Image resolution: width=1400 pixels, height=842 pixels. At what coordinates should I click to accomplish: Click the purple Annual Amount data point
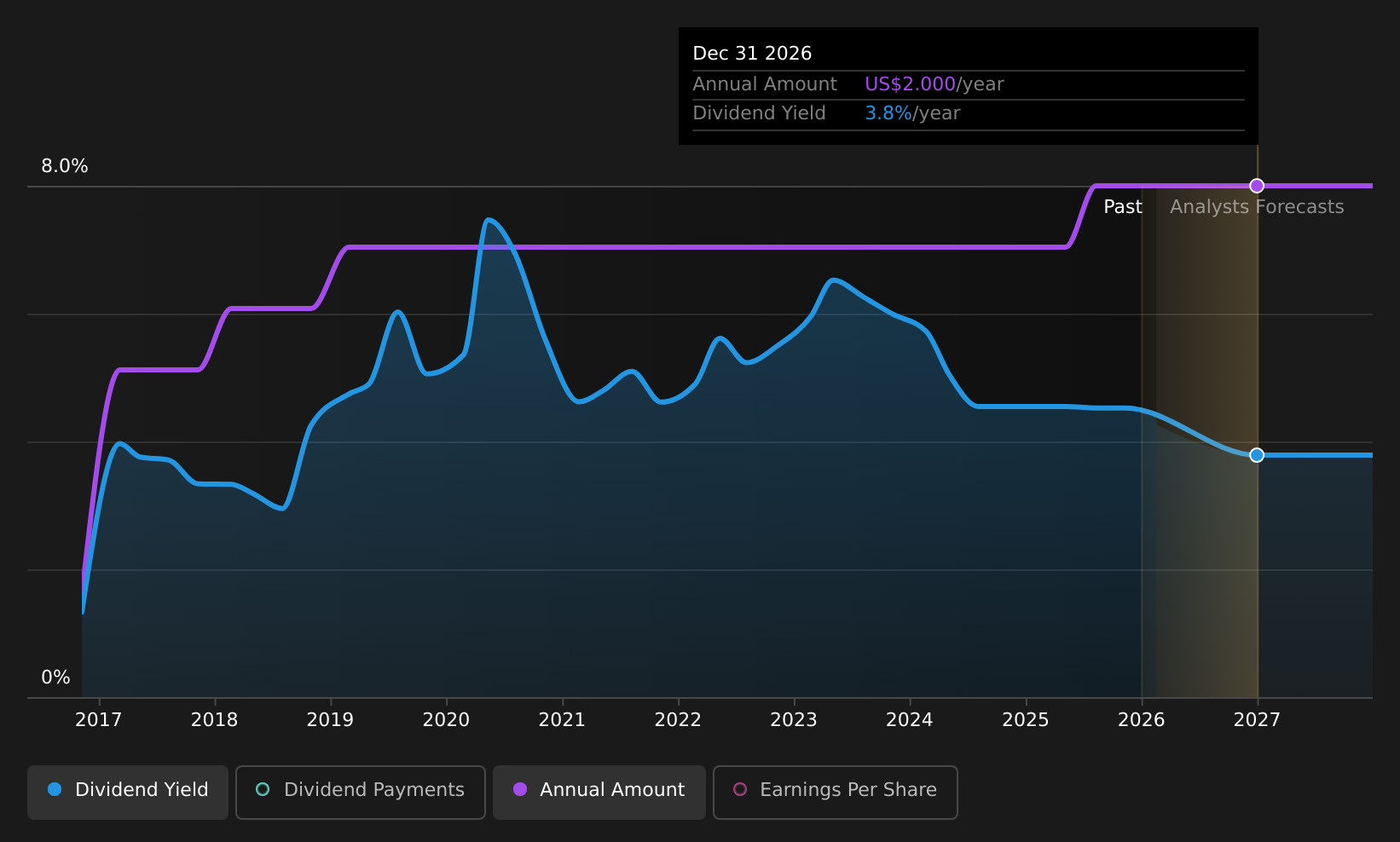(1257, 186)
